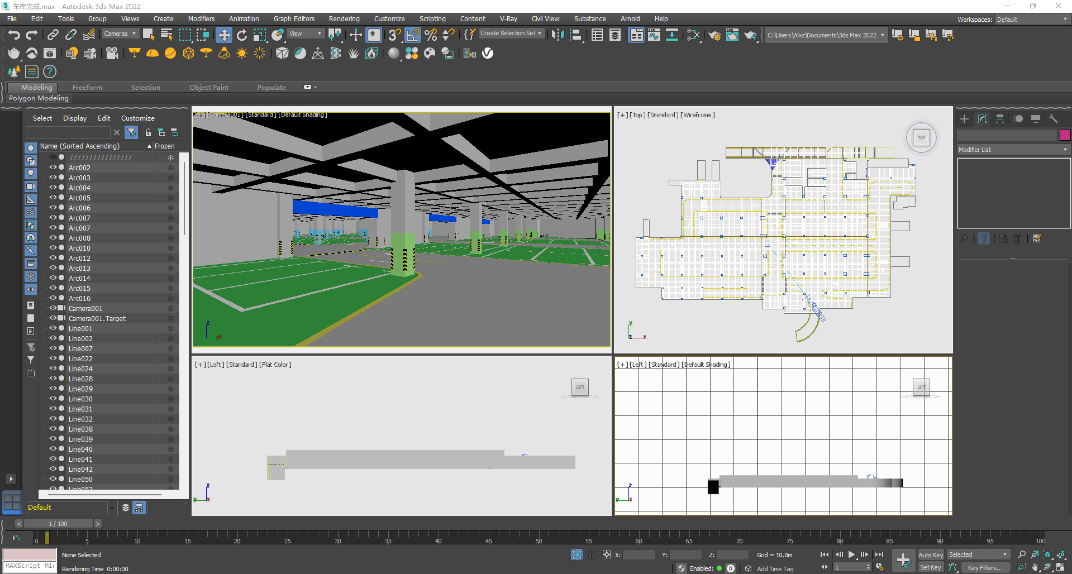
Task: Click the Undo arrow in main toolbar
Action: tap(14, 34)
